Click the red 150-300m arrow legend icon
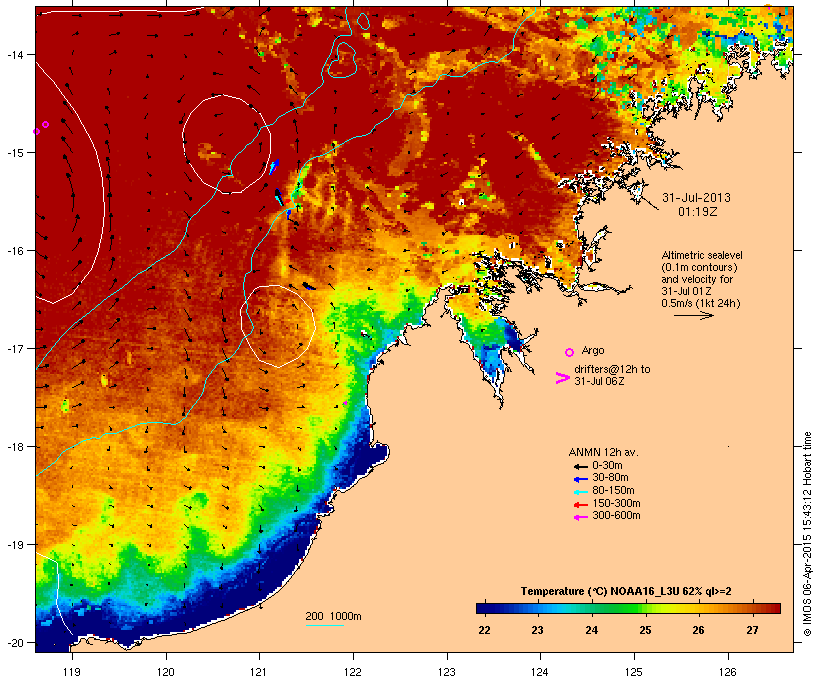 581,504
